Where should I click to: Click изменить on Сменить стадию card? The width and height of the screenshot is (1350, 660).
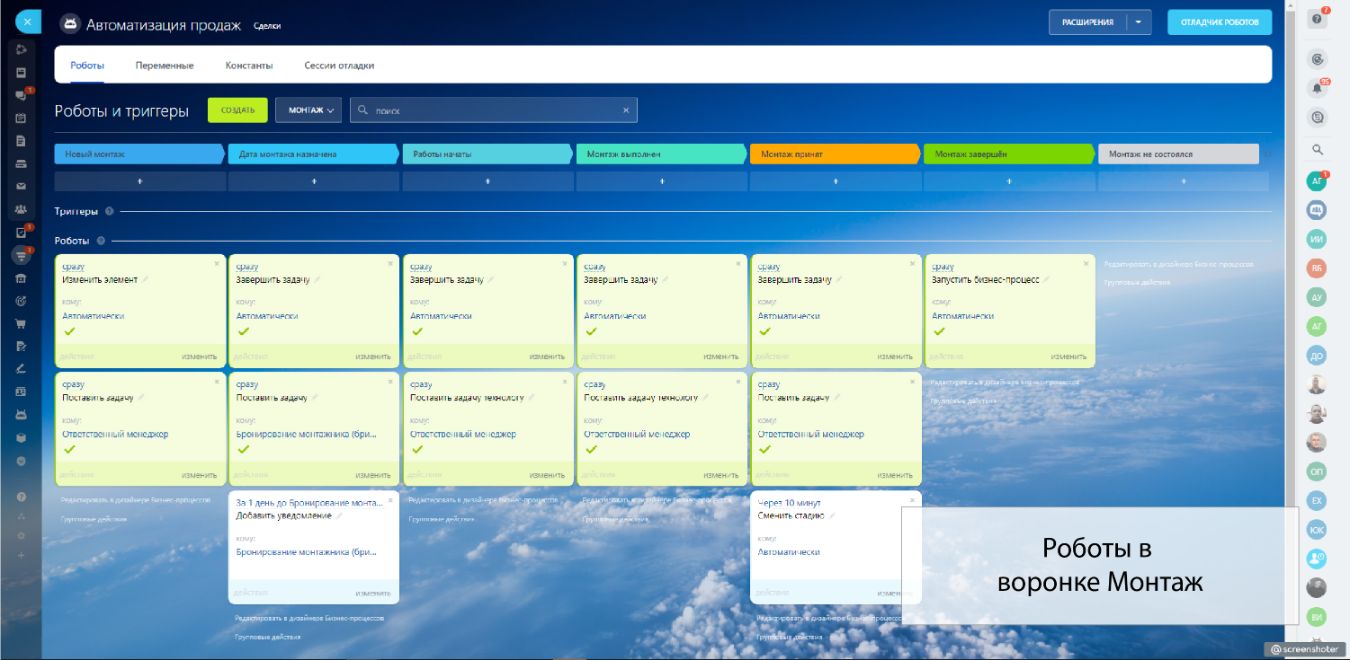point(895,592)
